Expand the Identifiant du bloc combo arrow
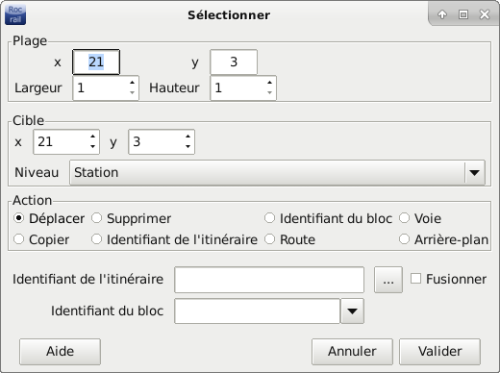The width and height of the screenshot is (500, 373). [x=352, y=311]
